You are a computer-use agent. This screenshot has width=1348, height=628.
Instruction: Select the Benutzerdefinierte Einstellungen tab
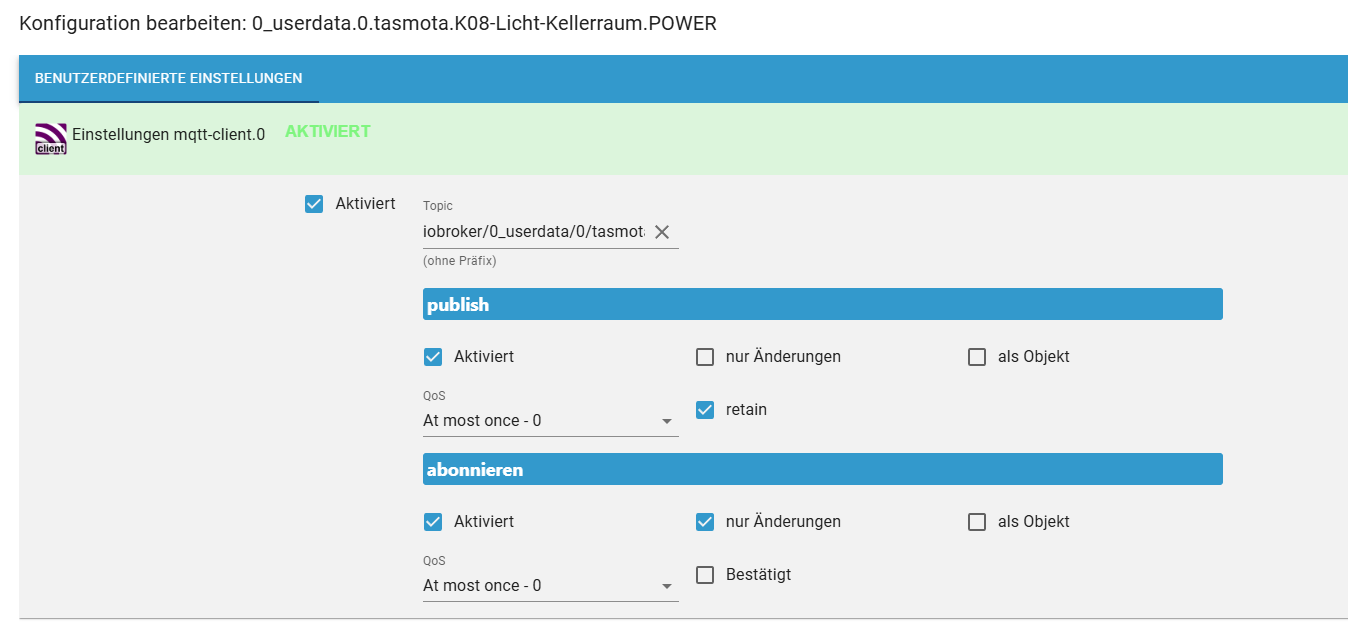tap(168, 78)
